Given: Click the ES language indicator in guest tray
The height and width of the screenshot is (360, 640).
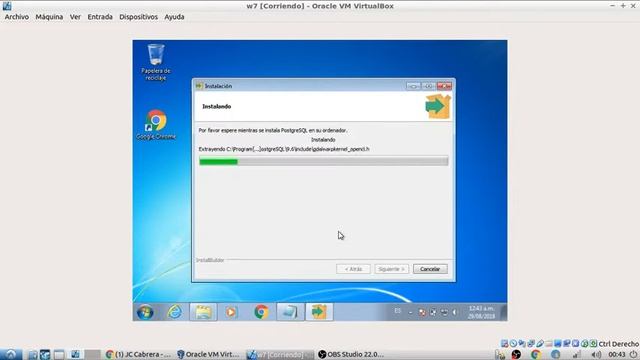Looking at the screenshot, I should pyautogui.click(x=398, y=311).
